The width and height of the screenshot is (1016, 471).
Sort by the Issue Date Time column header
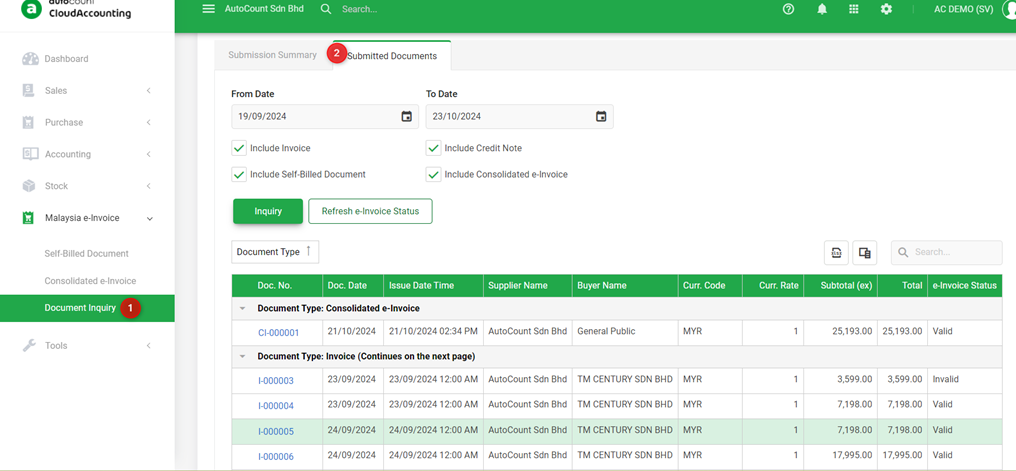tap(433, 286)
